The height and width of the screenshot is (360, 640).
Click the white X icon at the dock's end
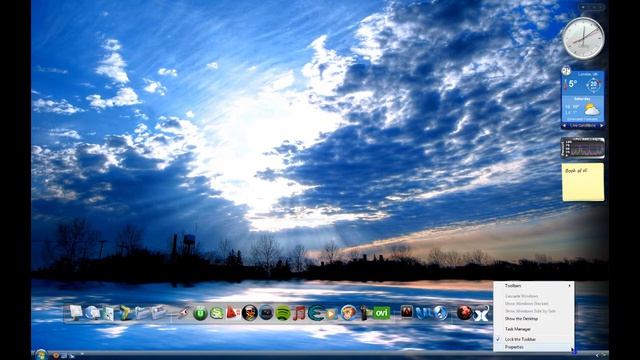point(481,313)
